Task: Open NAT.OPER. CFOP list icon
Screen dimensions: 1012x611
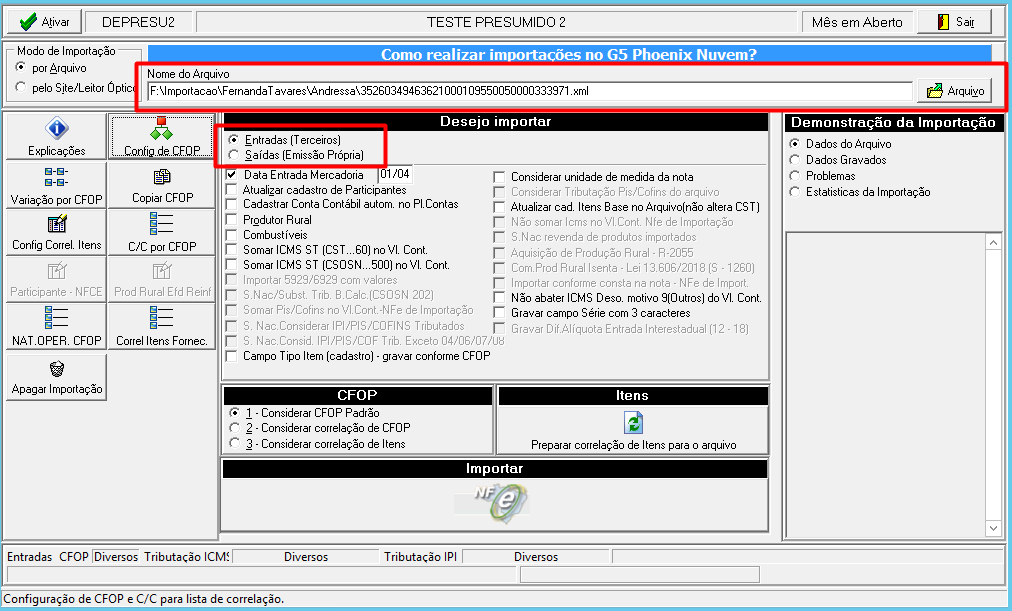Action: click(x=56, y=317)
